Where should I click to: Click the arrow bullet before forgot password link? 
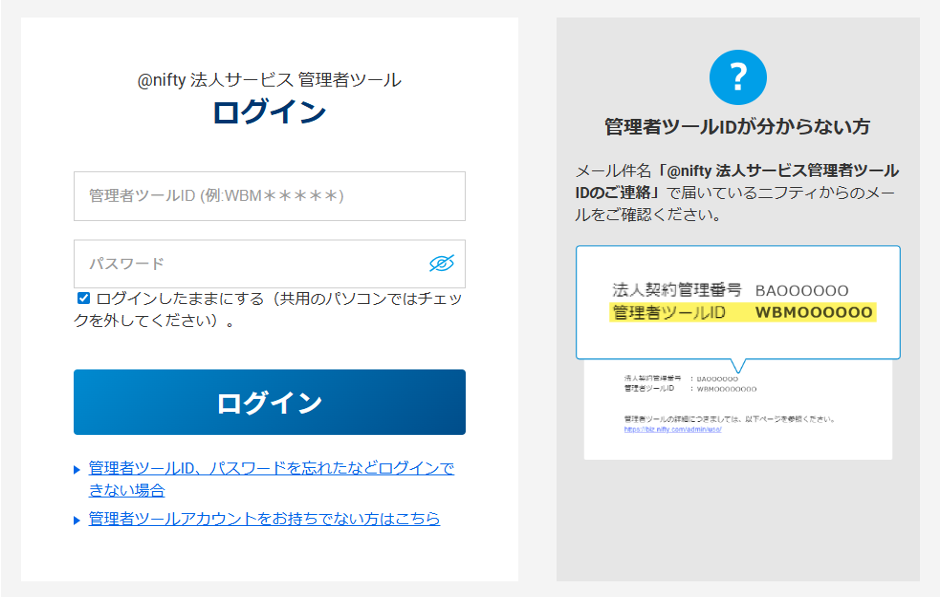pos(77,470)
